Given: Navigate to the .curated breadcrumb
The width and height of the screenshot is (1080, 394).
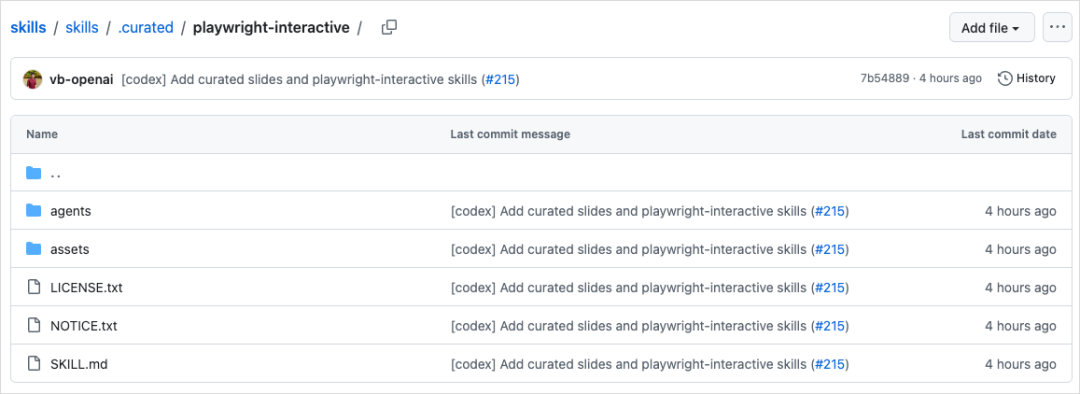Looking at the screenshot, I should [145, 28].
